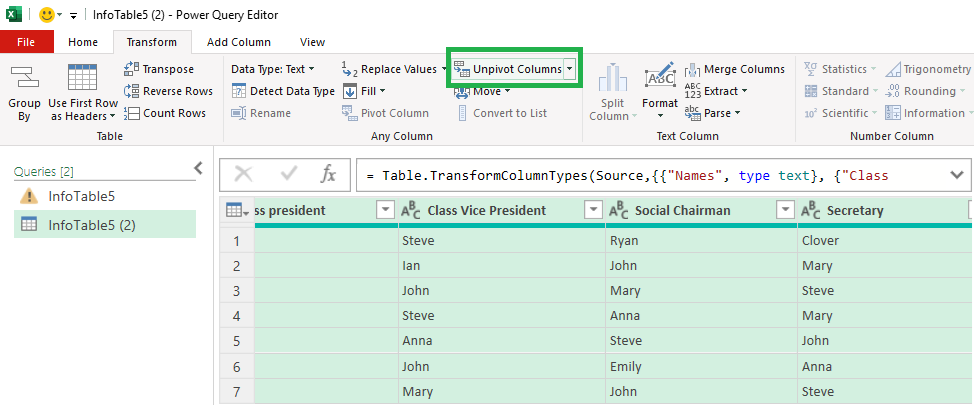Click the Detect Data Type icon

click(239, 91)
